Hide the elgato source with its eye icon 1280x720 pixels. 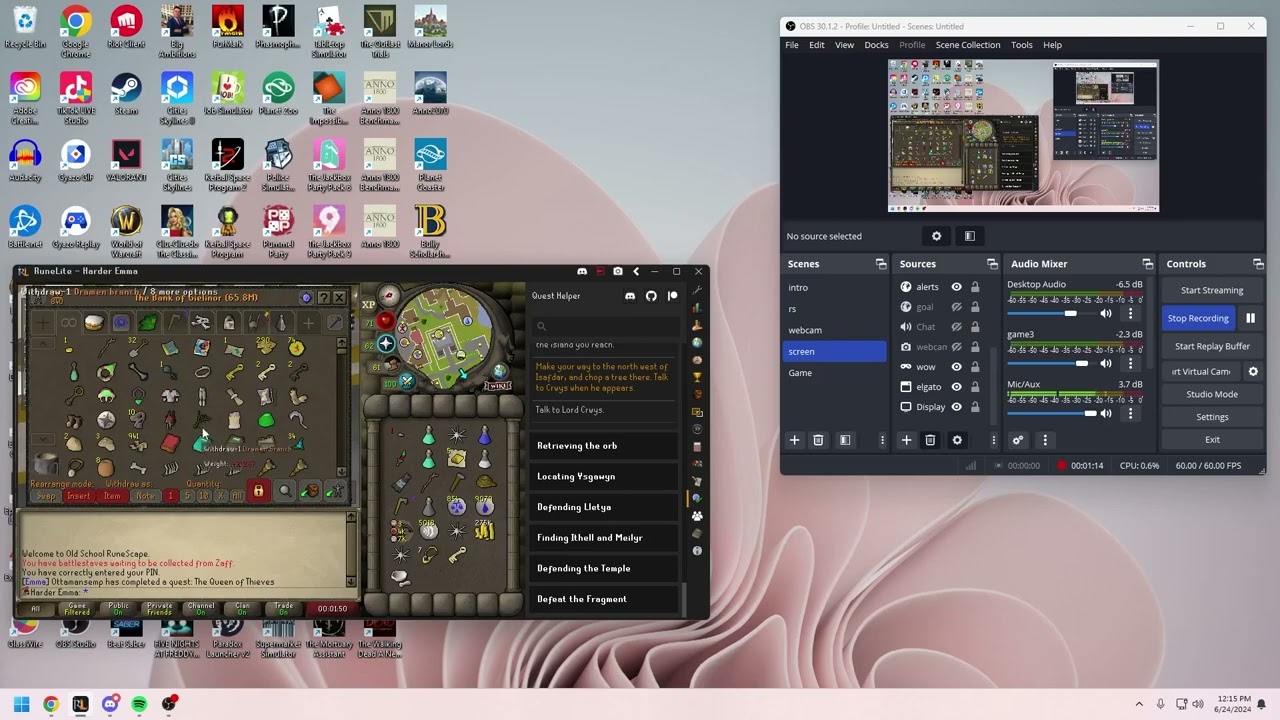[x=956, y=387]
